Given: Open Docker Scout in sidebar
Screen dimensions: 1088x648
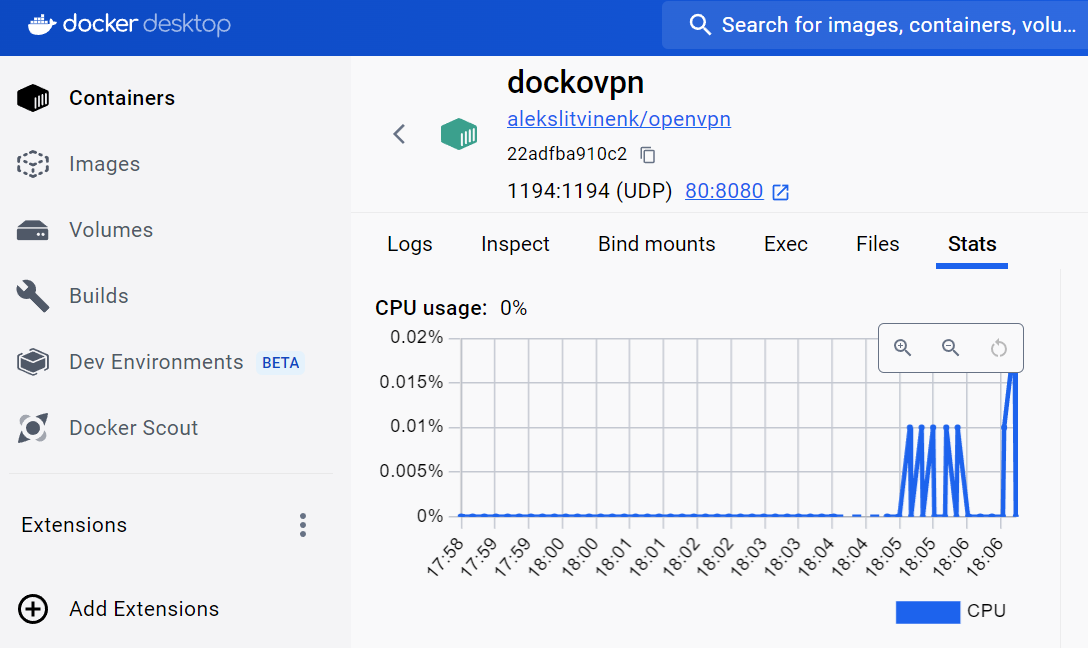Looking at the screenshot, I should [x=133, y=428].
